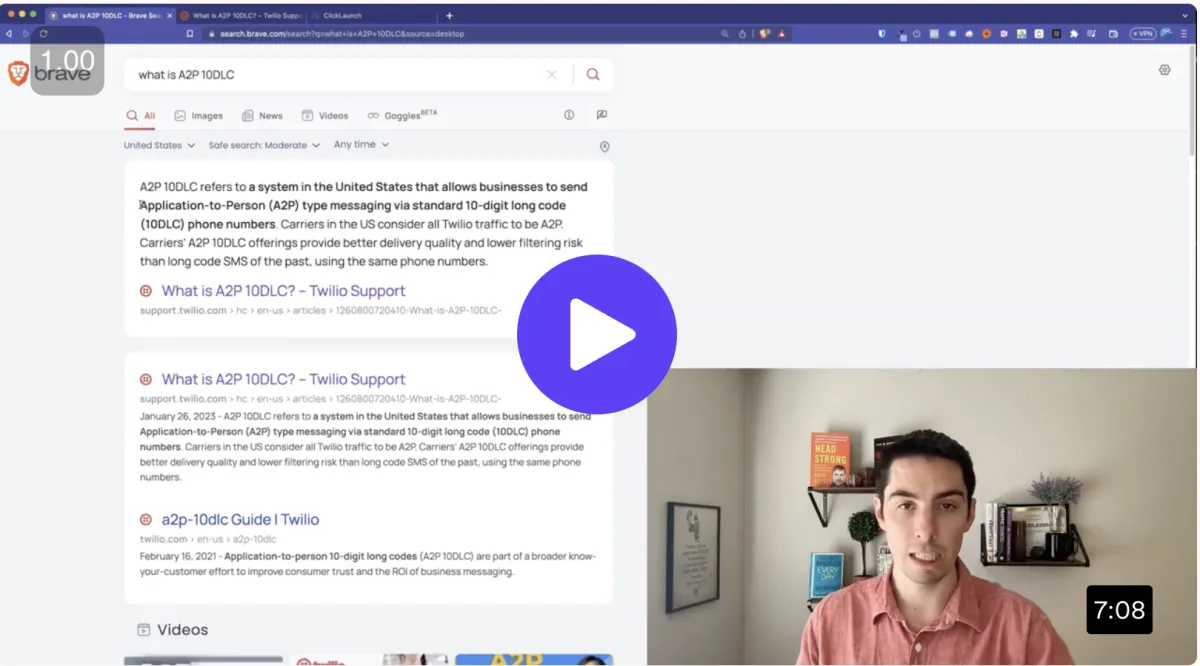Click the 1.00 playback speed badge
This screenshot has width=1200, height=666.
coord(67,61)
